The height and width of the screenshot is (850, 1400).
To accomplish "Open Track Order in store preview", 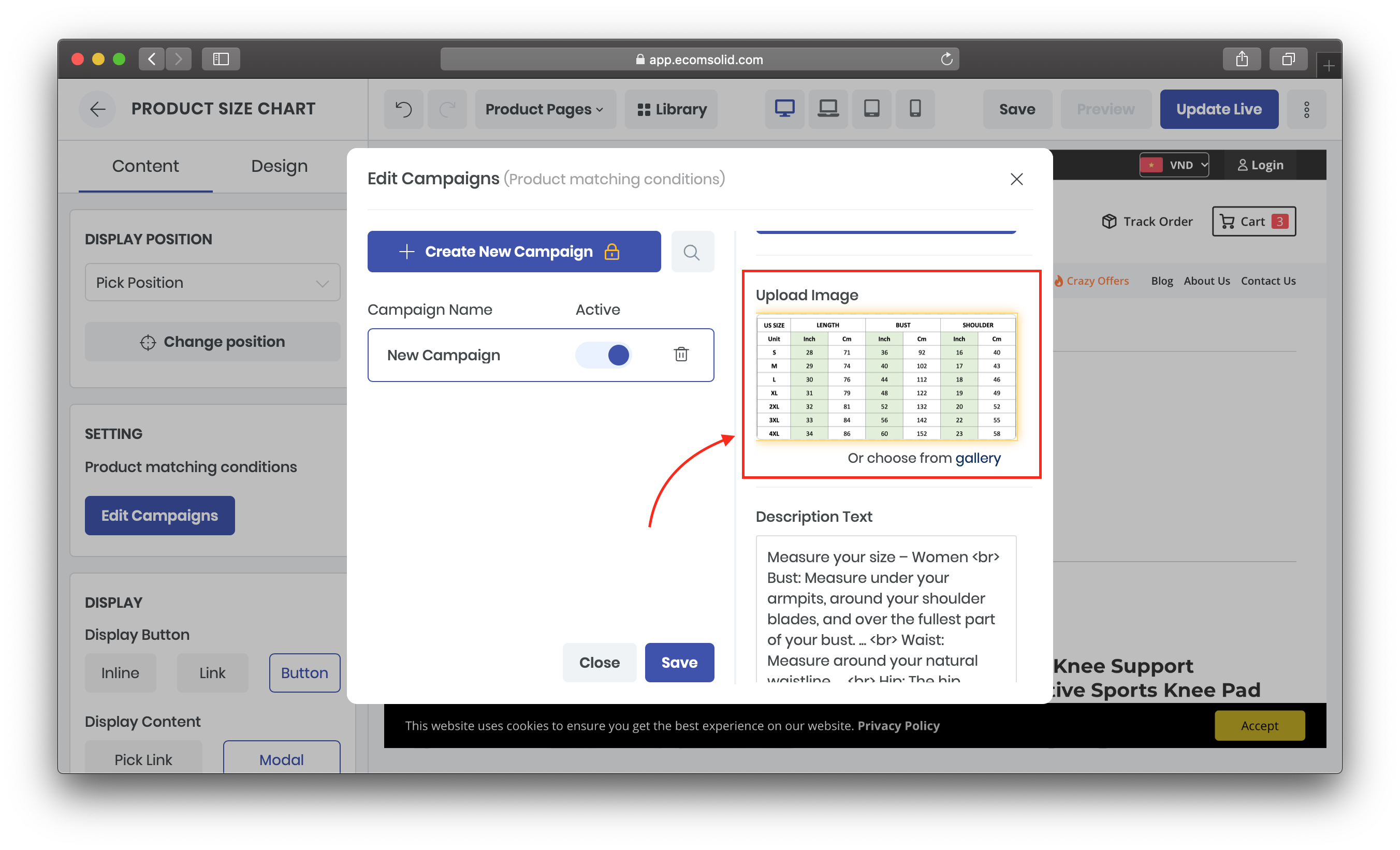I will 1147,222.
